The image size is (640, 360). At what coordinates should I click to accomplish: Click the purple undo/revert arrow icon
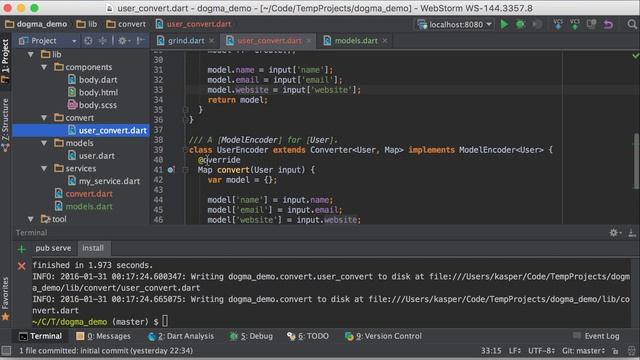tap(608, 24)
